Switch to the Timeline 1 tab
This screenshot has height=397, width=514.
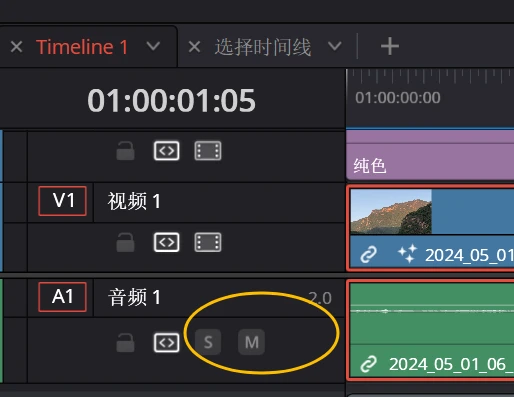coord(82,47)
